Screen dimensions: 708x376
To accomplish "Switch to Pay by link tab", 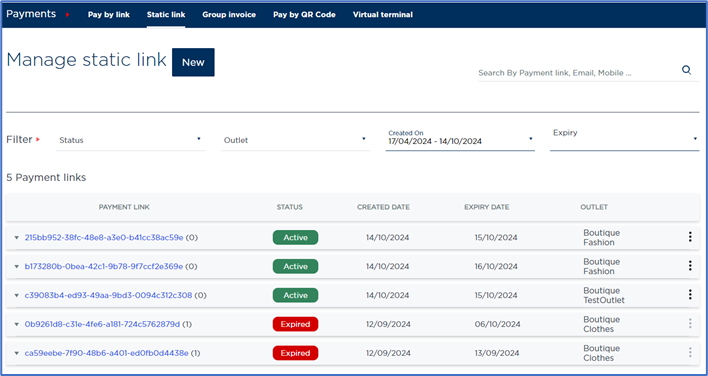I will (109, 14).
